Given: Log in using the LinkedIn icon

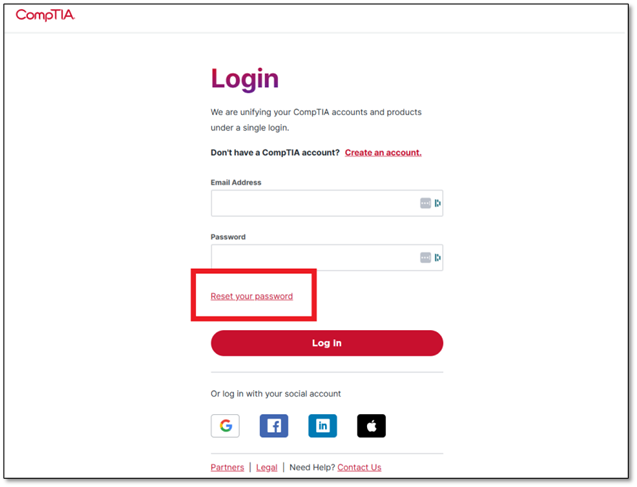Looking at the screenshot, I should 323,426.
